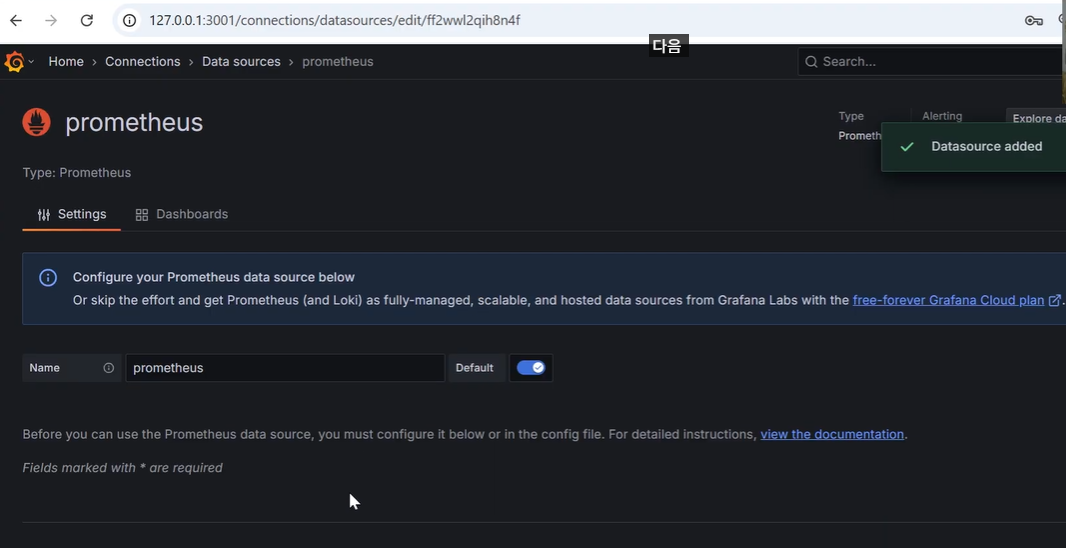
Task: Click the Datasource added notification text
Action: [986, 147]
